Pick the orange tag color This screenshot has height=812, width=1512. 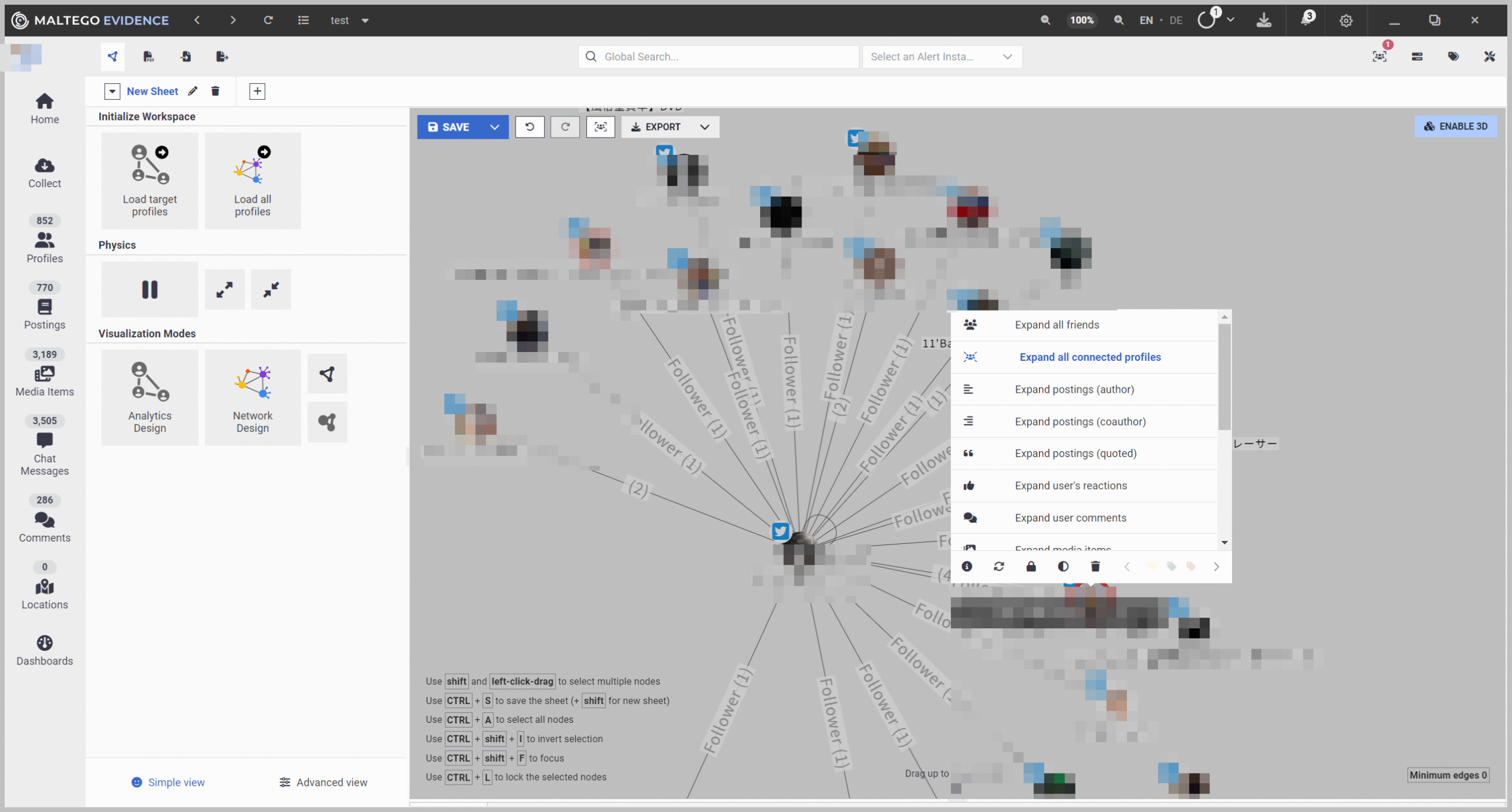coord(1191,566)
